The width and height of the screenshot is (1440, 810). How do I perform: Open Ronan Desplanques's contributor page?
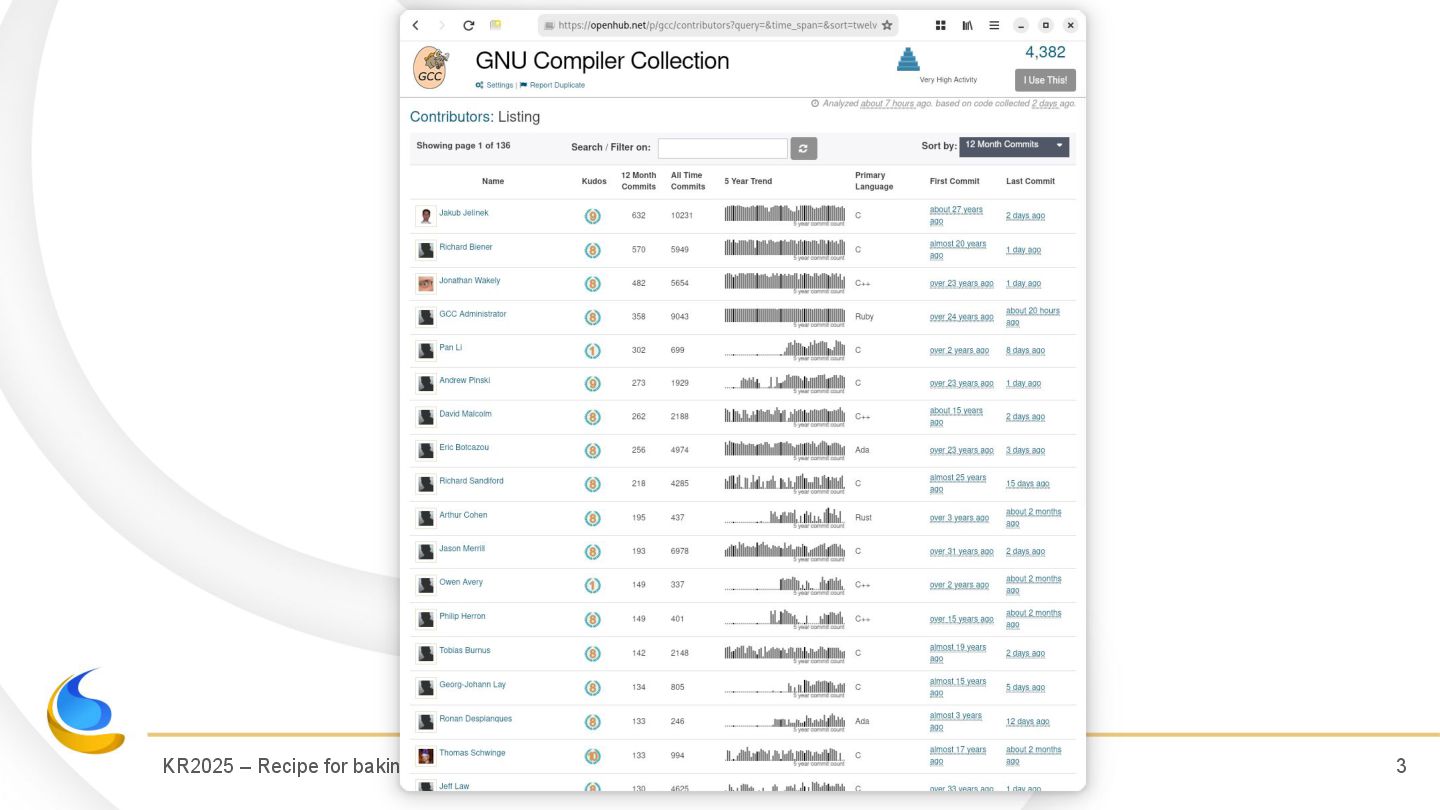tap(475, 719)
